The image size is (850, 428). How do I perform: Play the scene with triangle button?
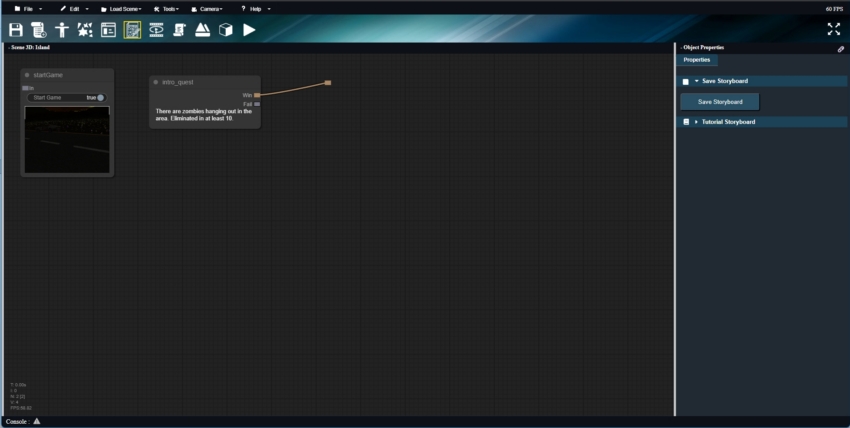pos(249,30)
